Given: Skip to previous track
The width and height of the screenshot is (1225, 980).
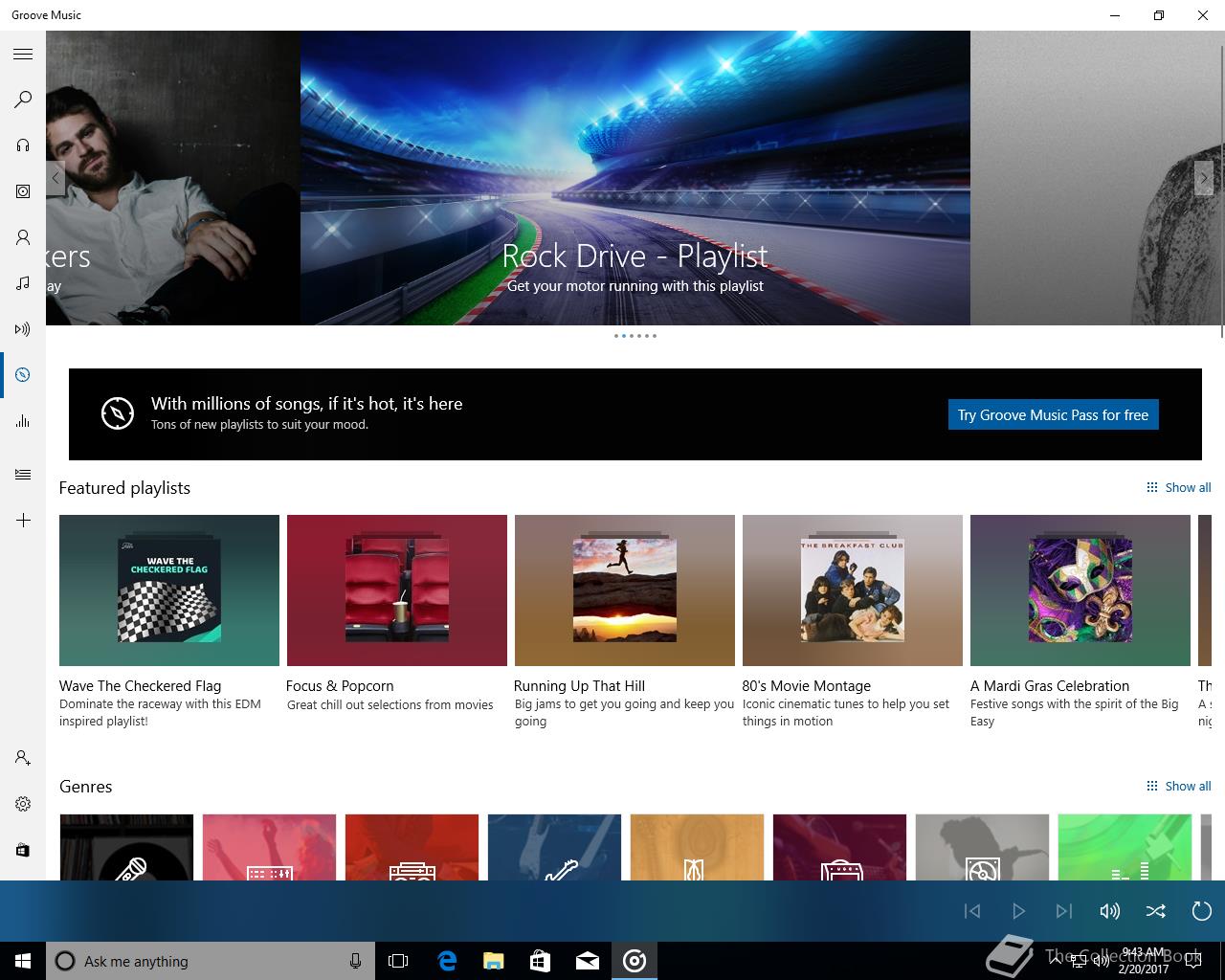Looking at the screenshot, I should 972,911.
